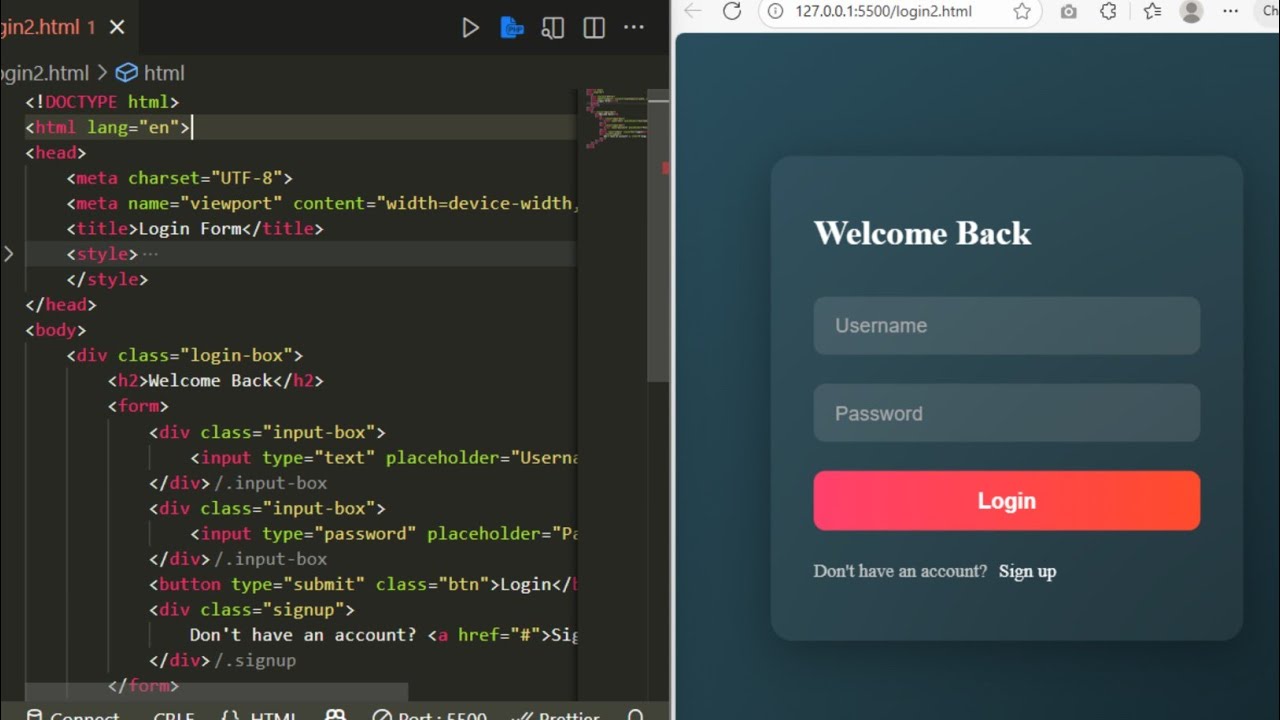Open the editor more actions ellipsis
Screen dimensions: 1280x720
(x=634, y=28)
